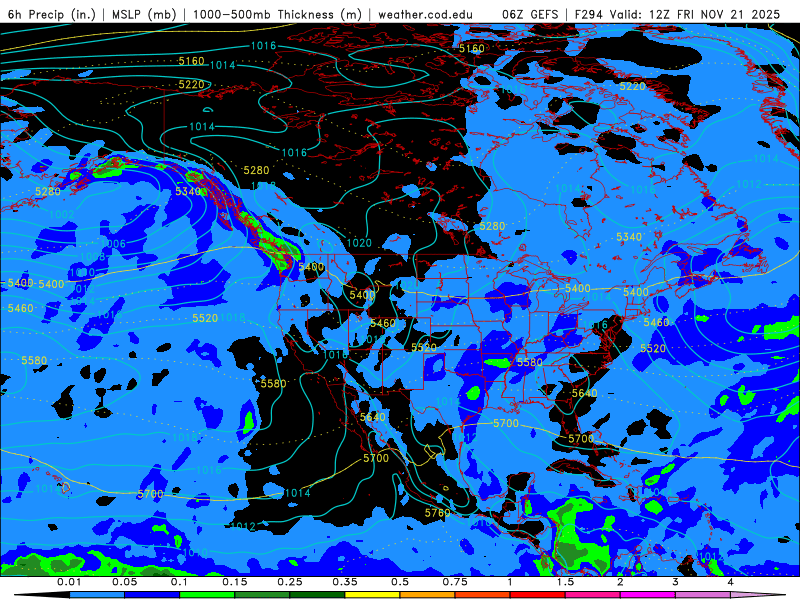The height and width of the screenshot is (600, 800).
Task: Click the '1.5' legend value
Action: pos(565,582)
